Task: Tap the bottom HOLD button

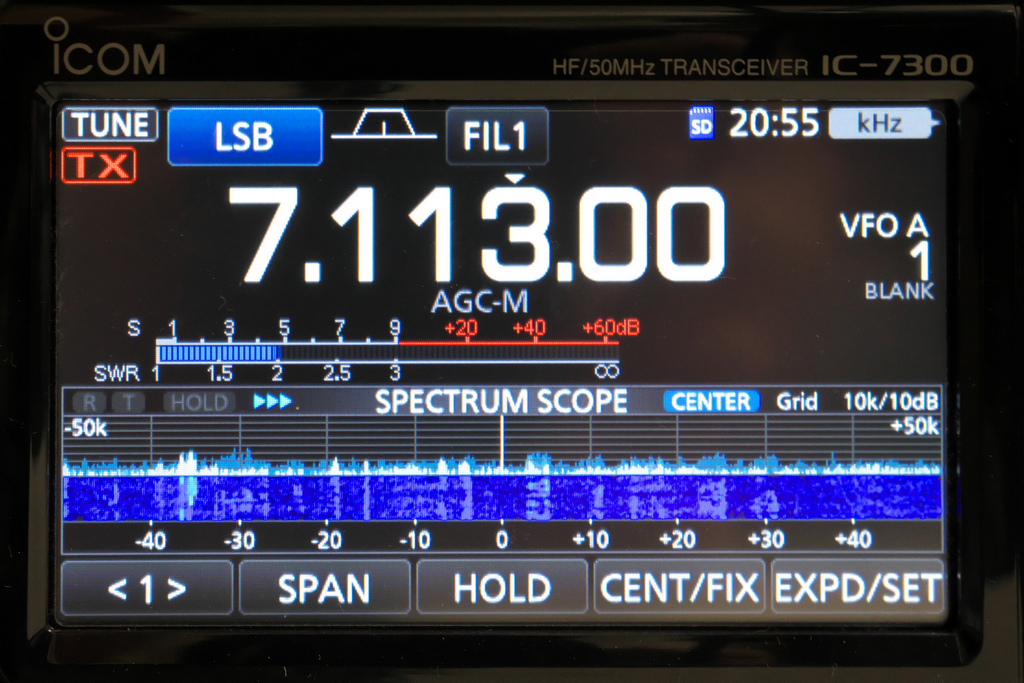Action: pyautogui.click(x=502, y=588)
